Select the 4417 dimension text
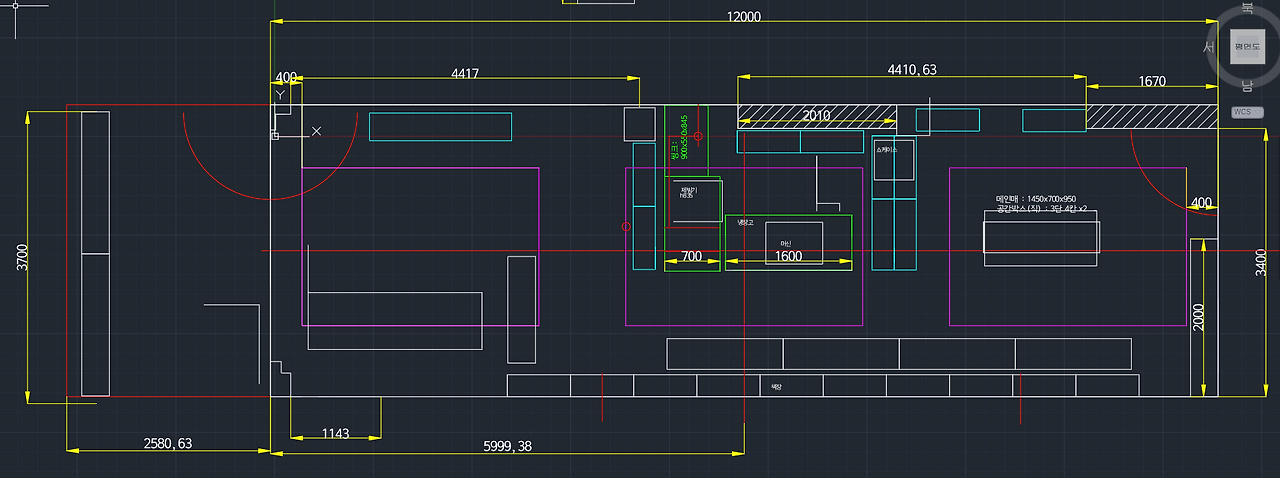The width and height of the screenshot is (1280, 478). [x=465, y=73]
